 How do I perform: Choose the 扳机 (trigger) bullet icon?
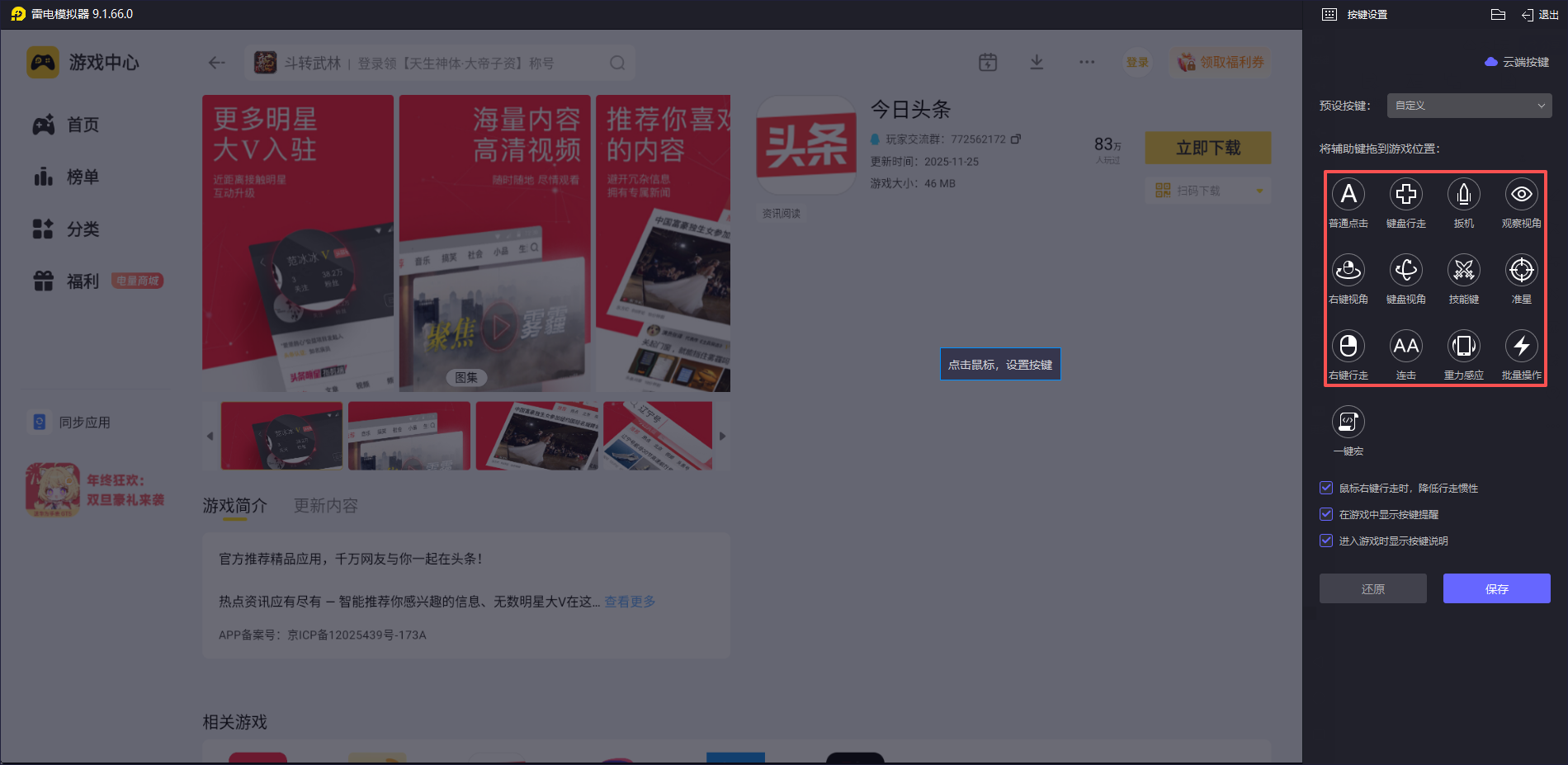coord(1464,195)
